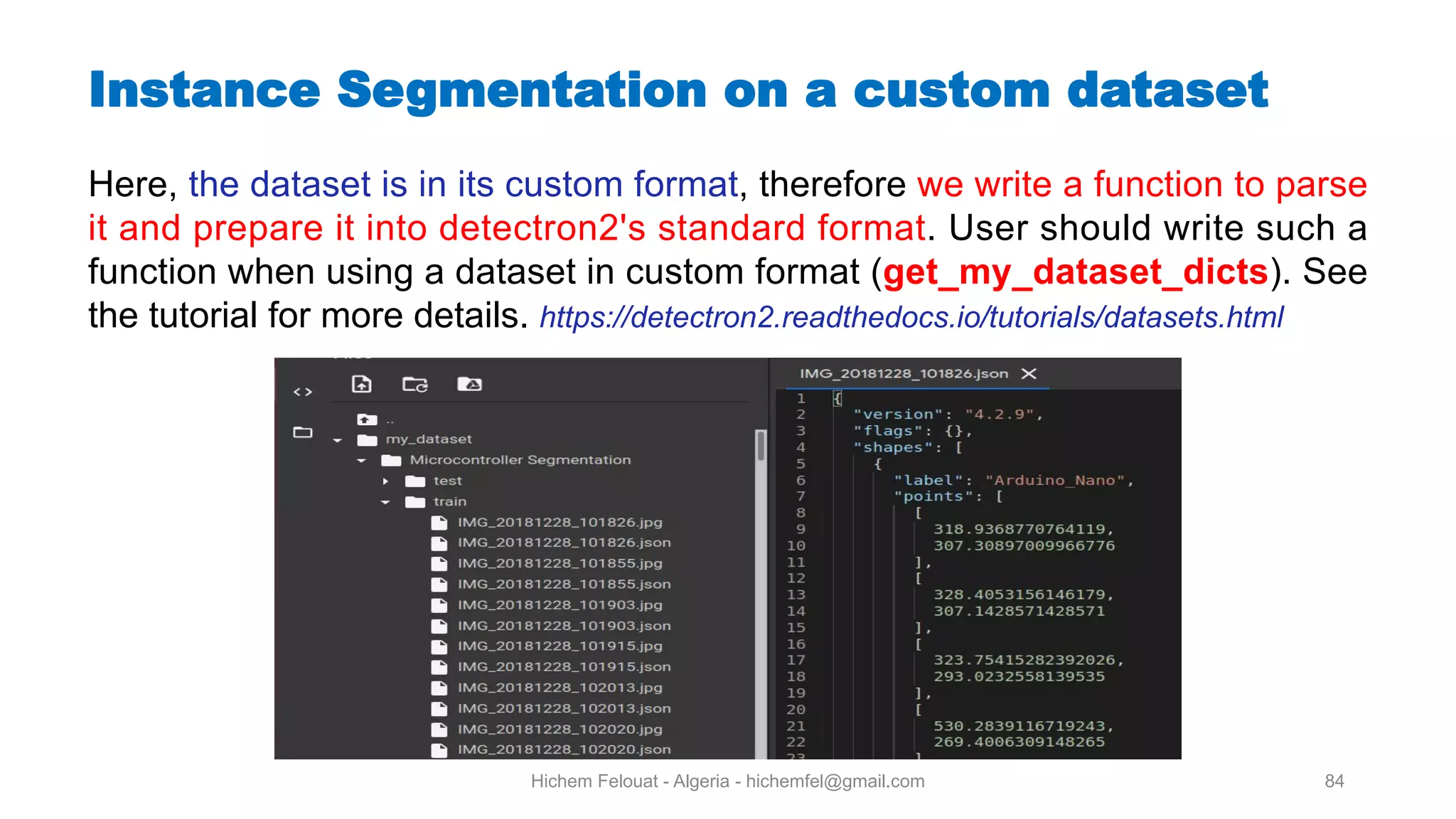
Task: Click file icon of IMG_20181228_101855.json
Action: (x=439, y=585)
